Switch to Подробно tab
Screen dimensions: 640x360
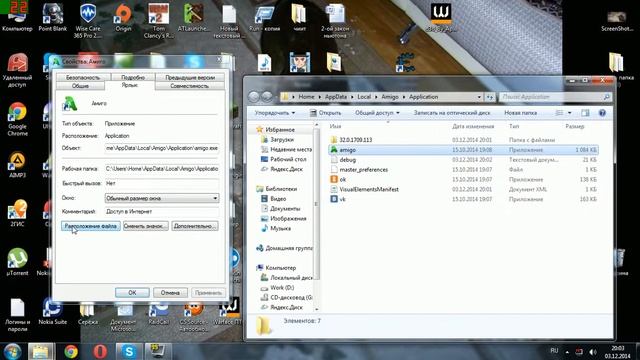133,77
